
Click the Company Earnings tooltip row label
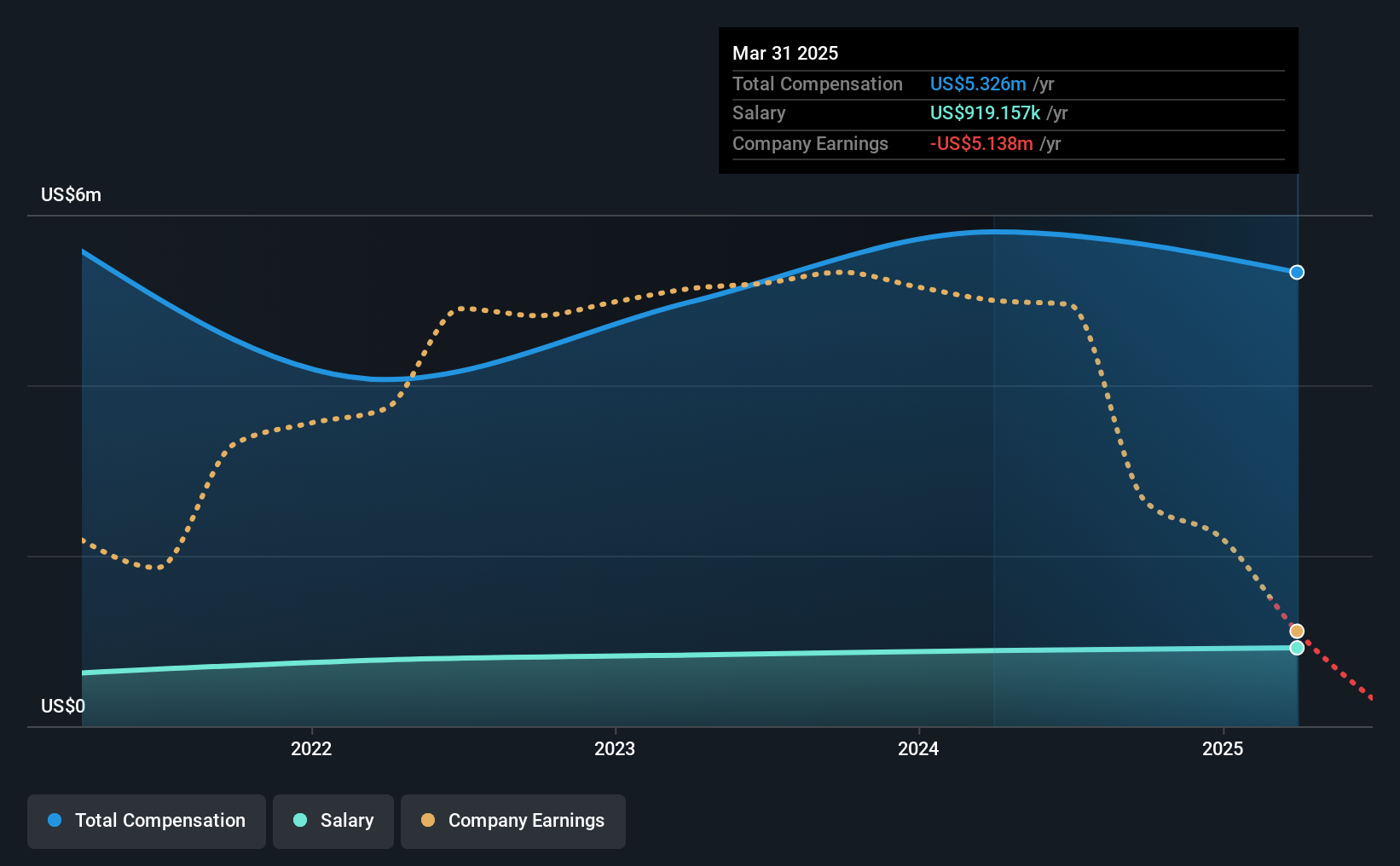(x=810, y=143)
